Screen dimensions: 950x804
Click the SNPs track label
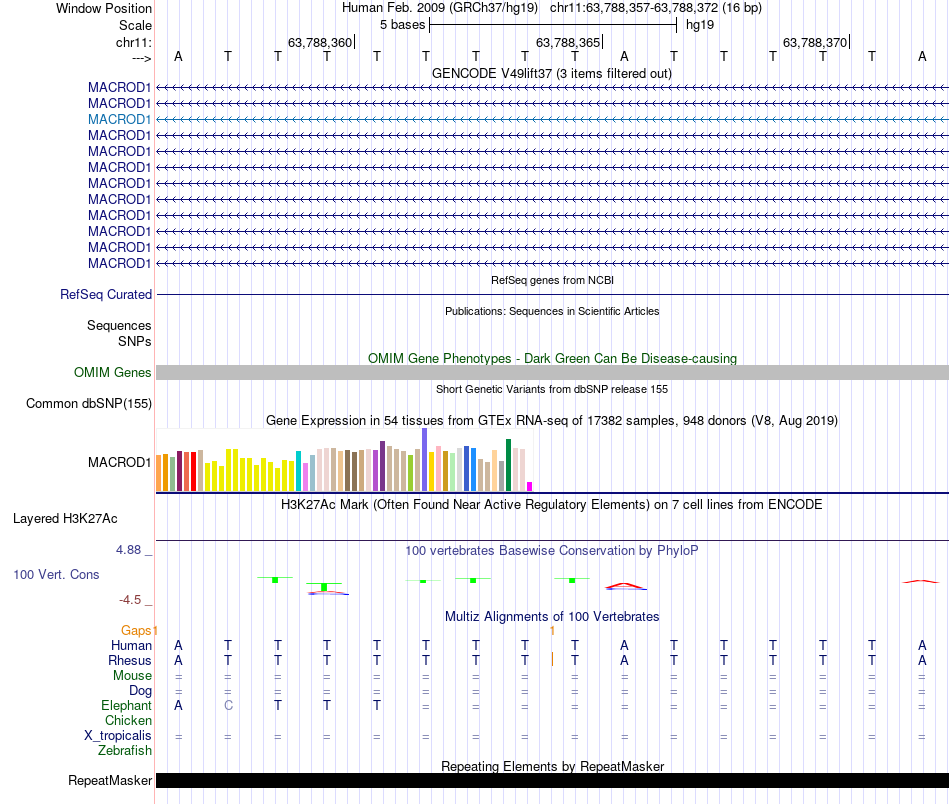(135, 341)
